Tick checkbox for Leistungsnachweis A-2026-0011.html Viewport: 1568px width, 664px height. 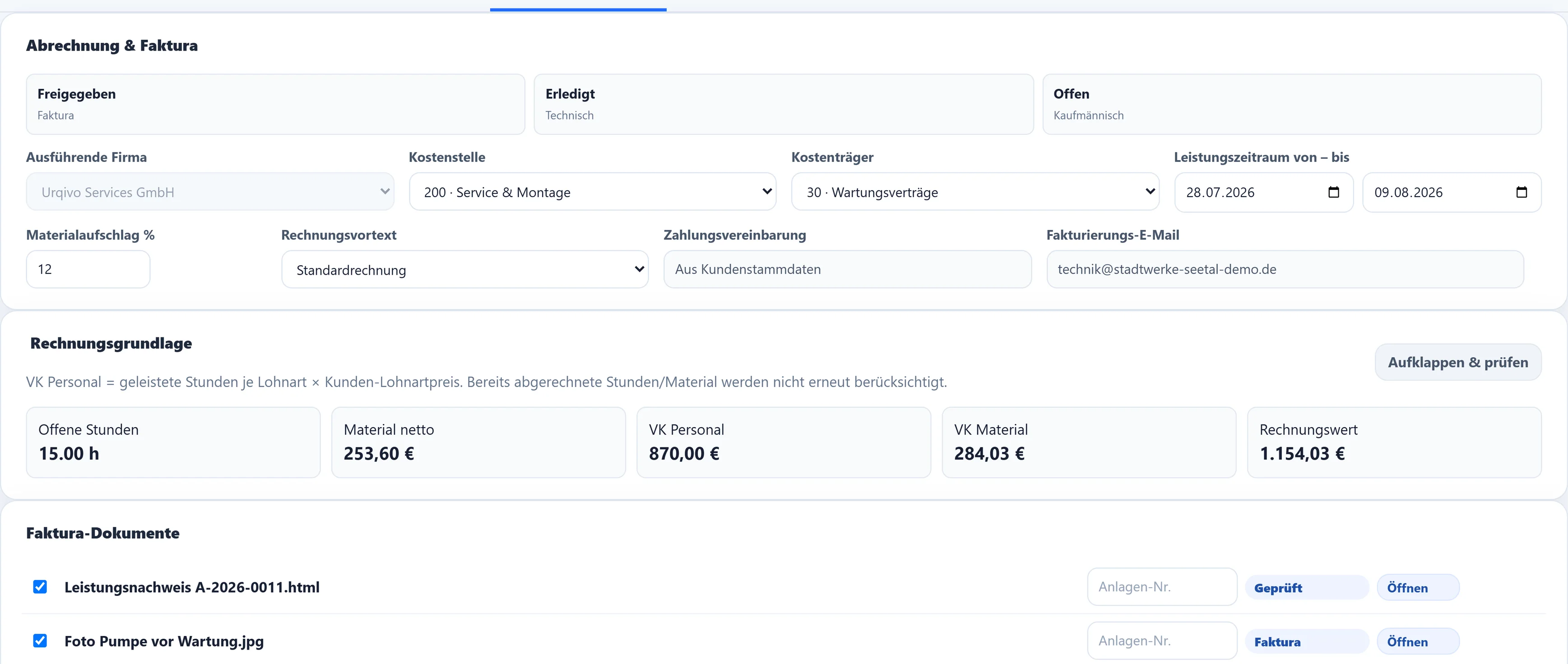point(40,587)
